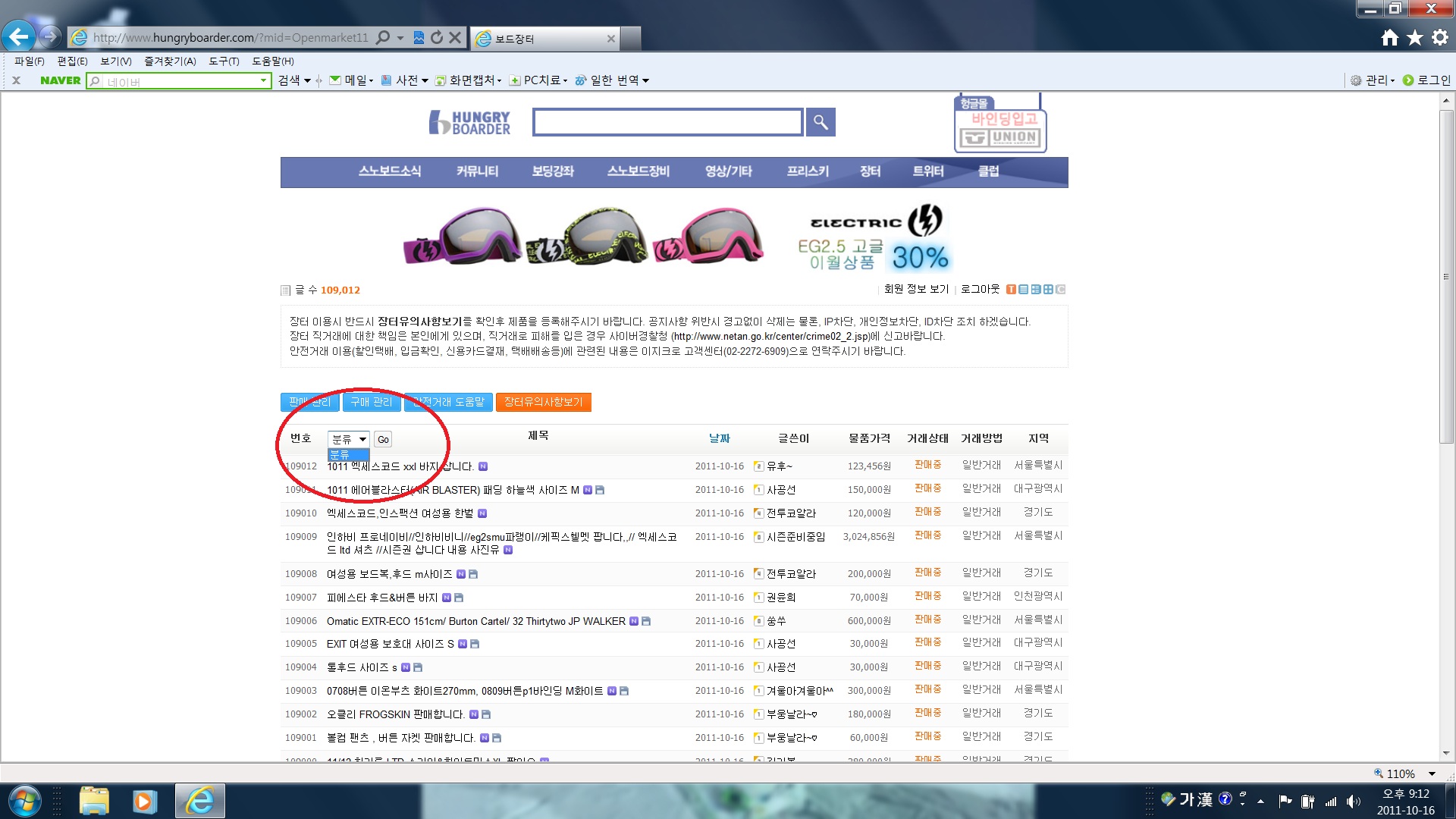Click the browser Forward arrow

(50, 36)
